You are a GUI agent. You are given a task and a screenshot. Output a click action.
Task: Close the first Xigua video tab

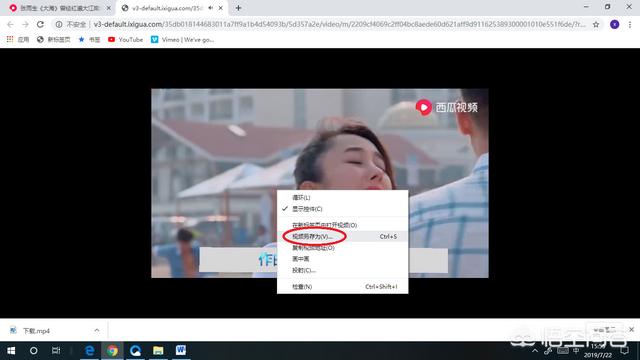pyautogui.click(x=109, y=8)
